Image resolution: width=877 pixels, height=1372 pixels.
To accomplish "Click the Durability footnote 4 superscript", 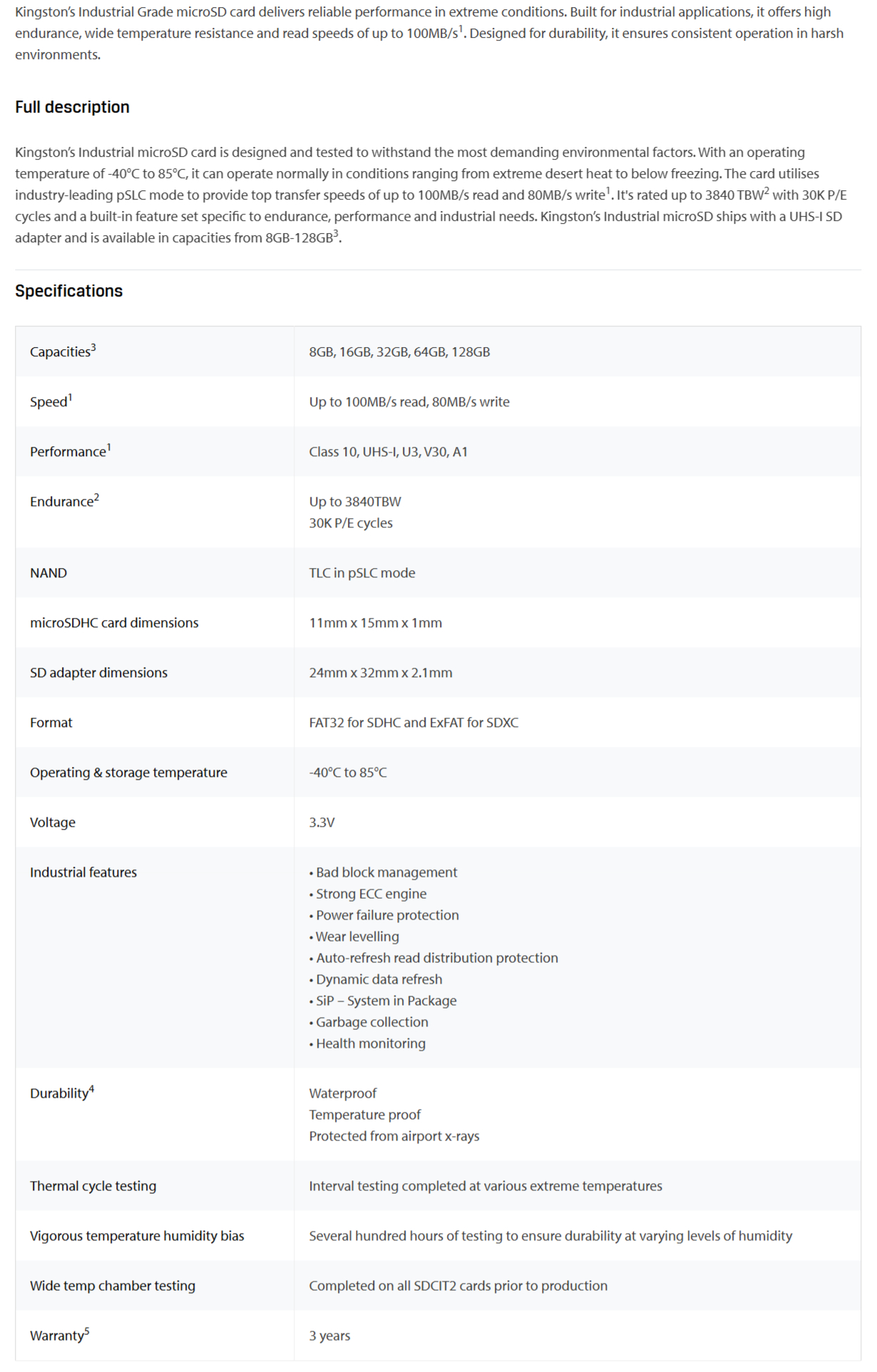I will tap(91, 1089).
